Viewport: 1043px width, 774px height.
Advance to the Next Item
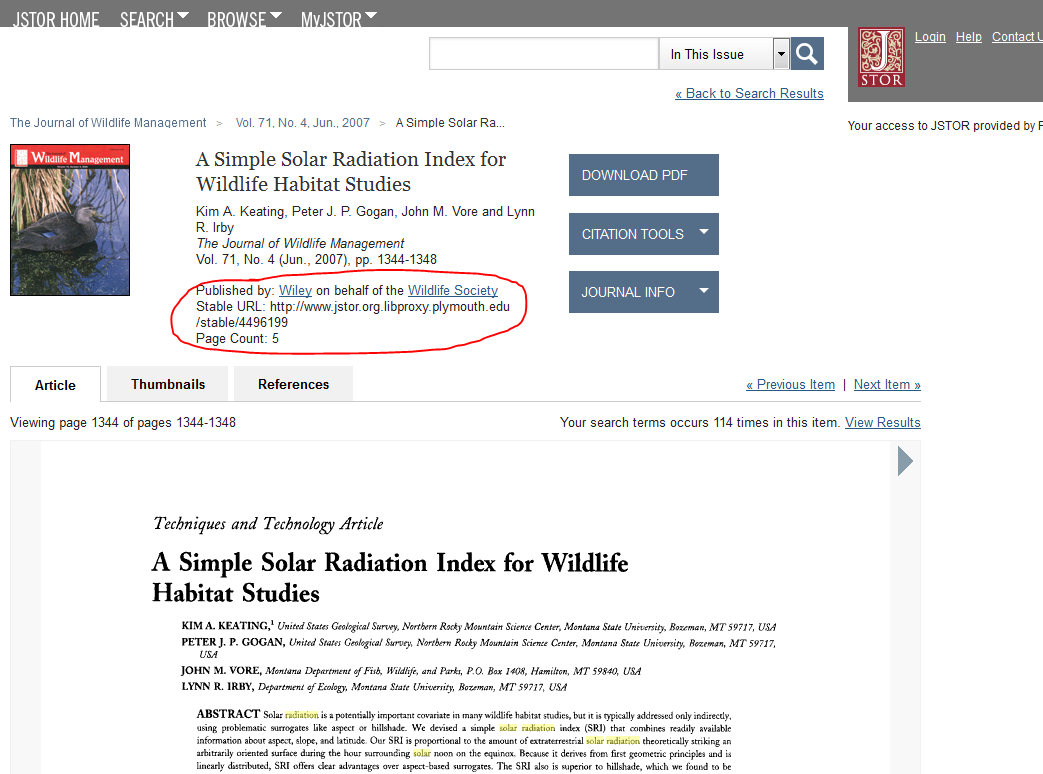point(886,384)
